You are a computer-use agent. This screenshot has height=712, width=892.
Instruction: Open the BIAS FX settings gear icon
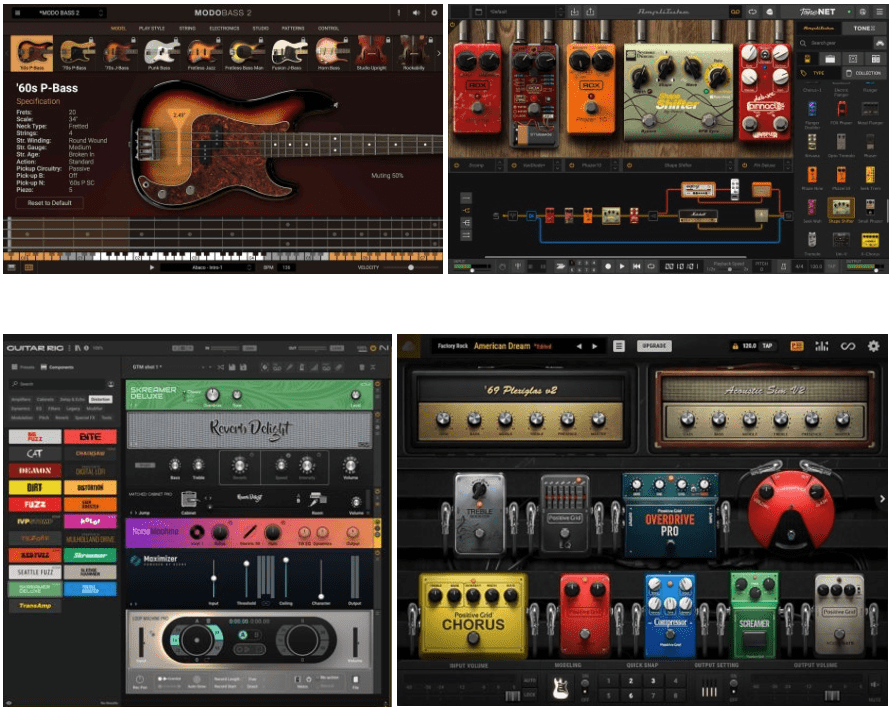[x=873, y=346]
